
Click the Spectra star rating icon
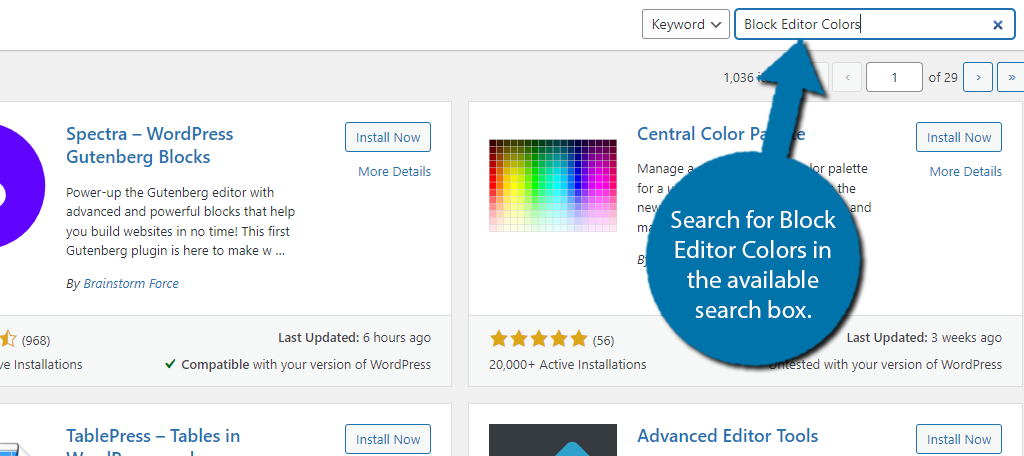coord(8,339)
